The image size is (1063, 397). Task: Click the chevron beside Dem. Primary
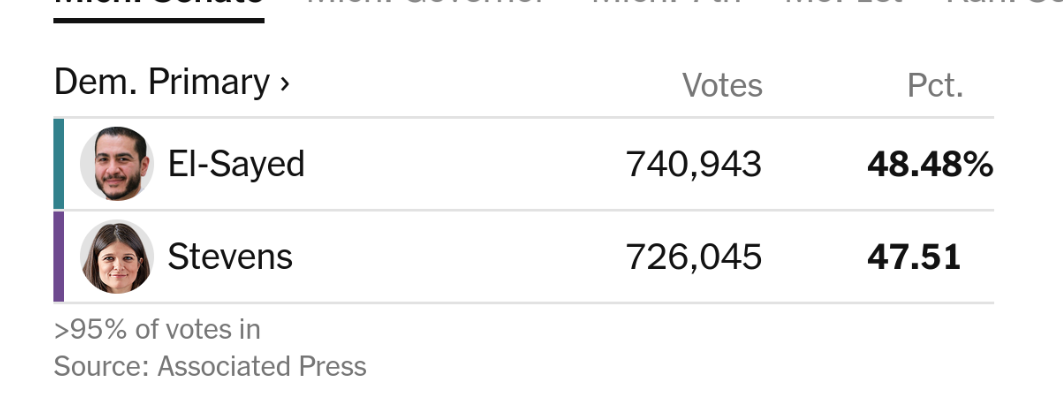pyautogui.click(x=285, y=83)
